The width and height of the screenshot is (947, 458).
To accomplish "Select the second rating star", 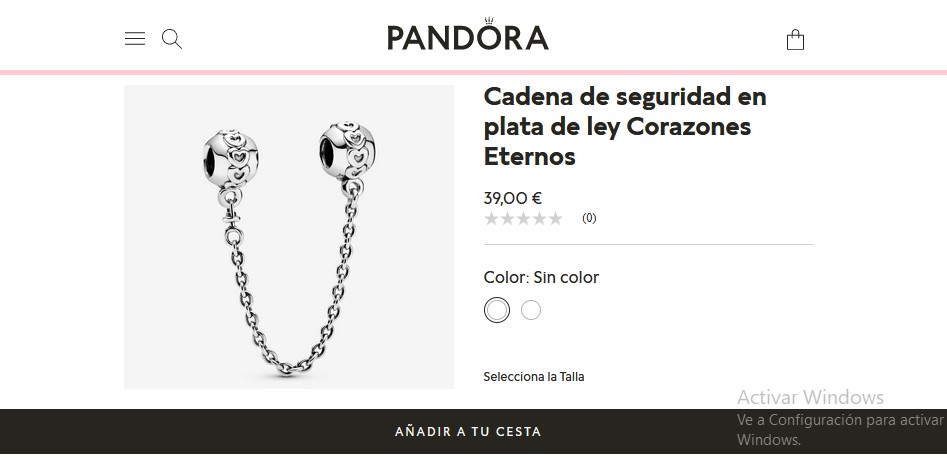I will [x=507, y=219].
